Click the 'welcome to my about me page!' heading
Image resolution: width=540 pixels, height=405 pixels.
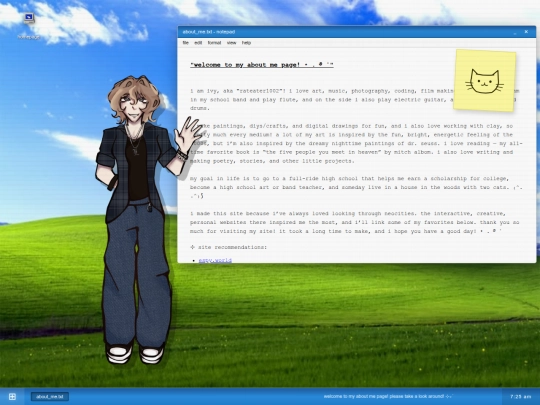262,65
